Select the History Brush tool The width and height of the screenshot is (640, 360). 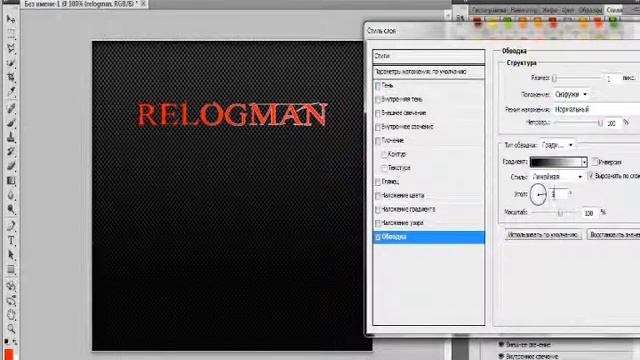(x=11, y=151)
